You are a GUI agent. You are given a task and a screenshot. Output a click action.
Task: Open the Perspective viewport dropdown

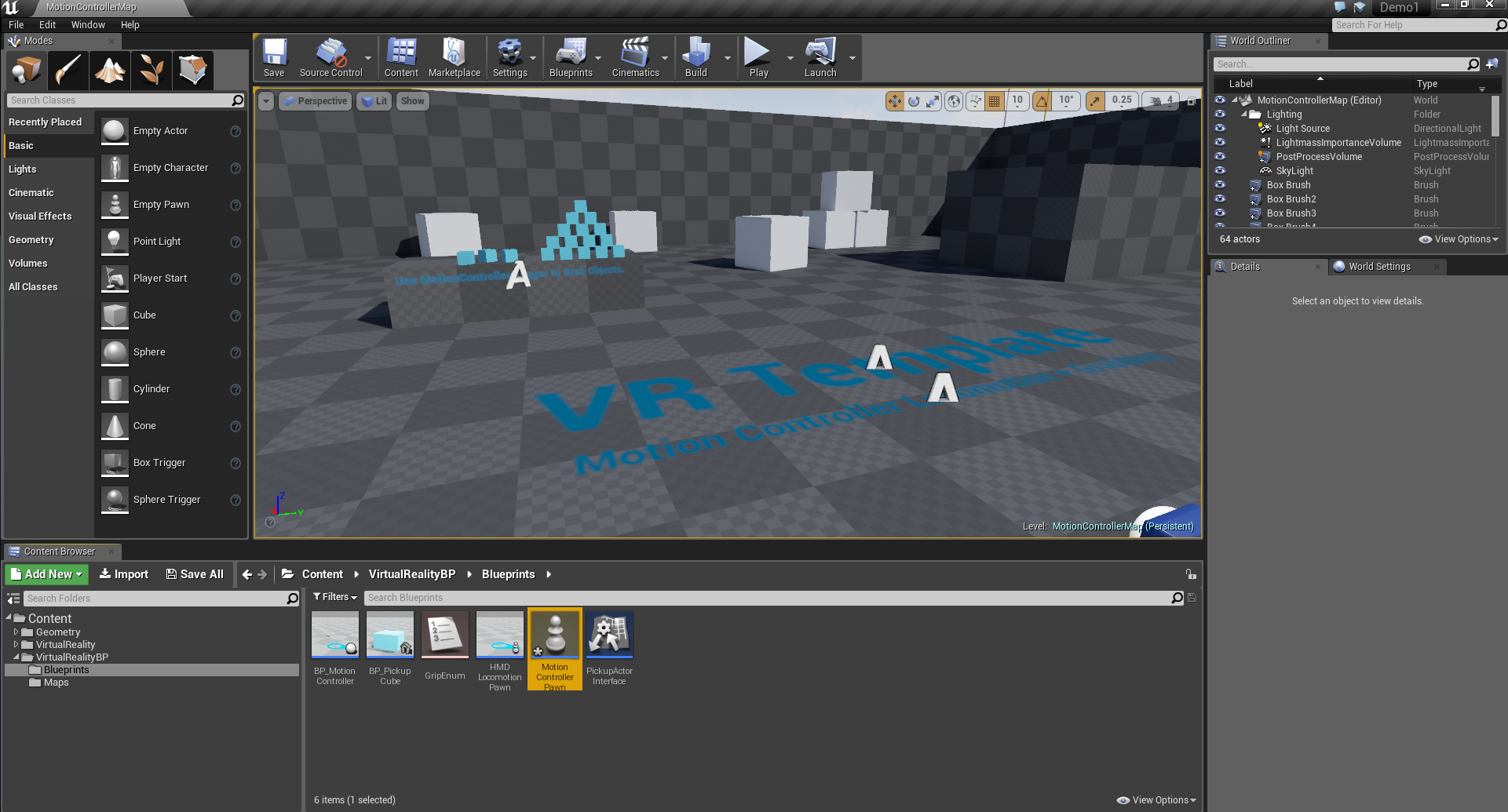315,100
